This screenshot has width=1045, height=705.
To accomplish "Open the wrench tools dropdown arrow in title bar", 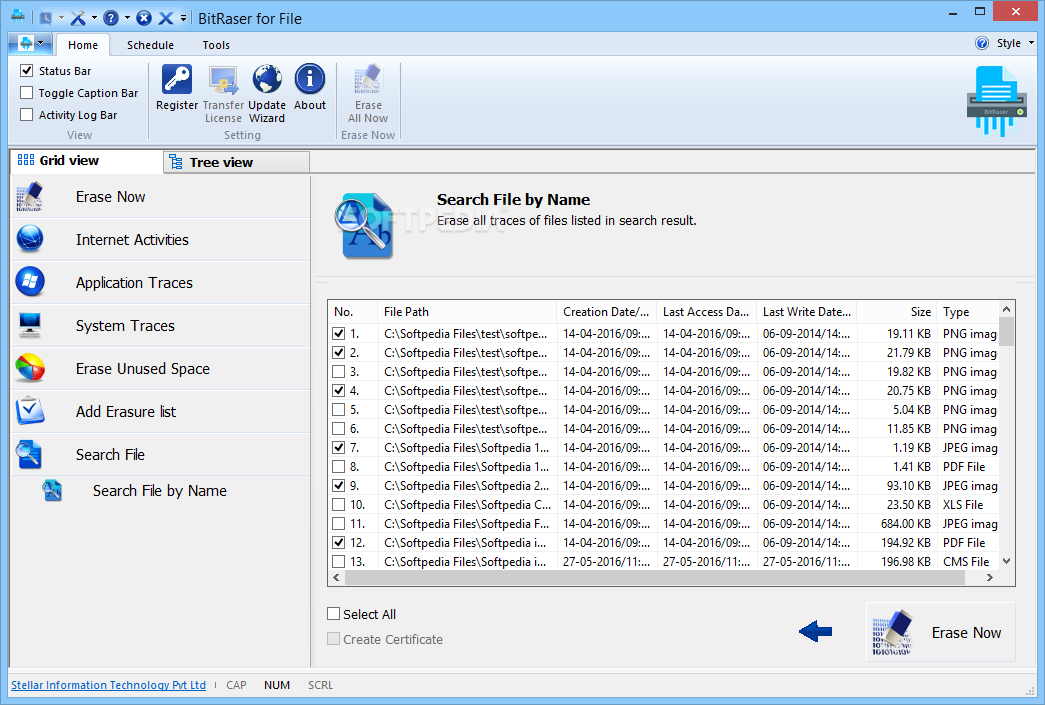I will [x=94, y=18].
